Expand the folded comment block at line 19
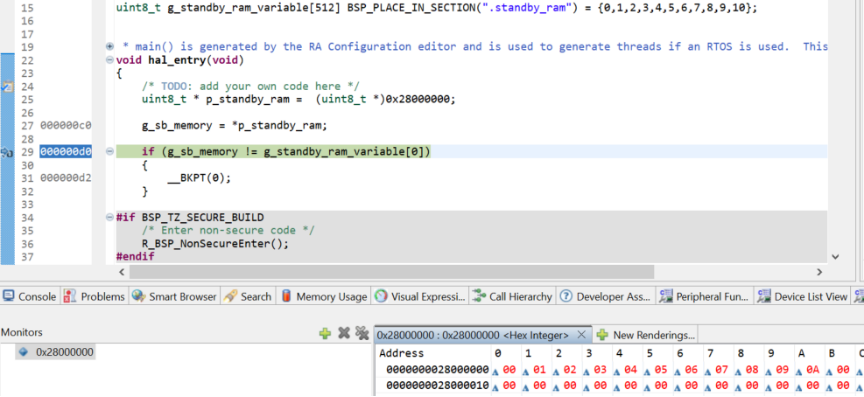 point(110,46)
